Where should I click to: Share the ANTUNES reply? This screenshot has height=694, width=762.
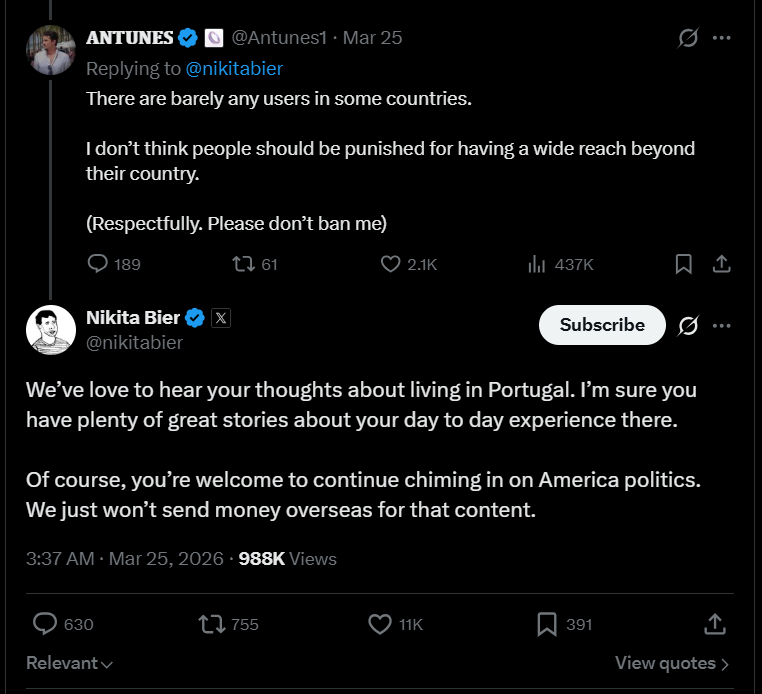tap(721, 264)
